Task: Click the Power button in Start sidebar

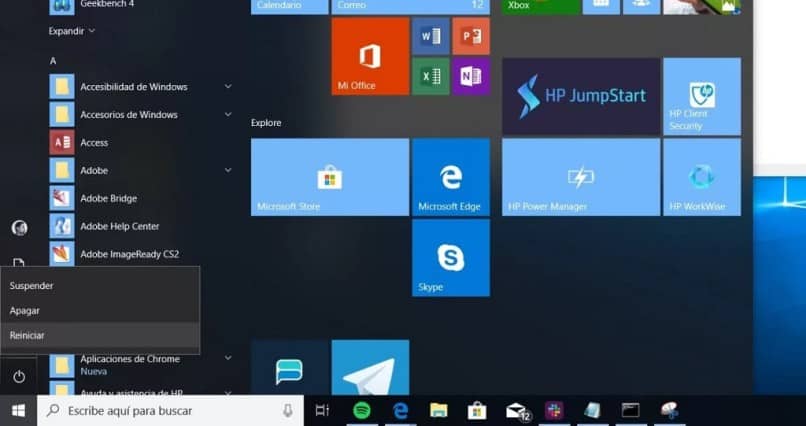Action: 19,377
